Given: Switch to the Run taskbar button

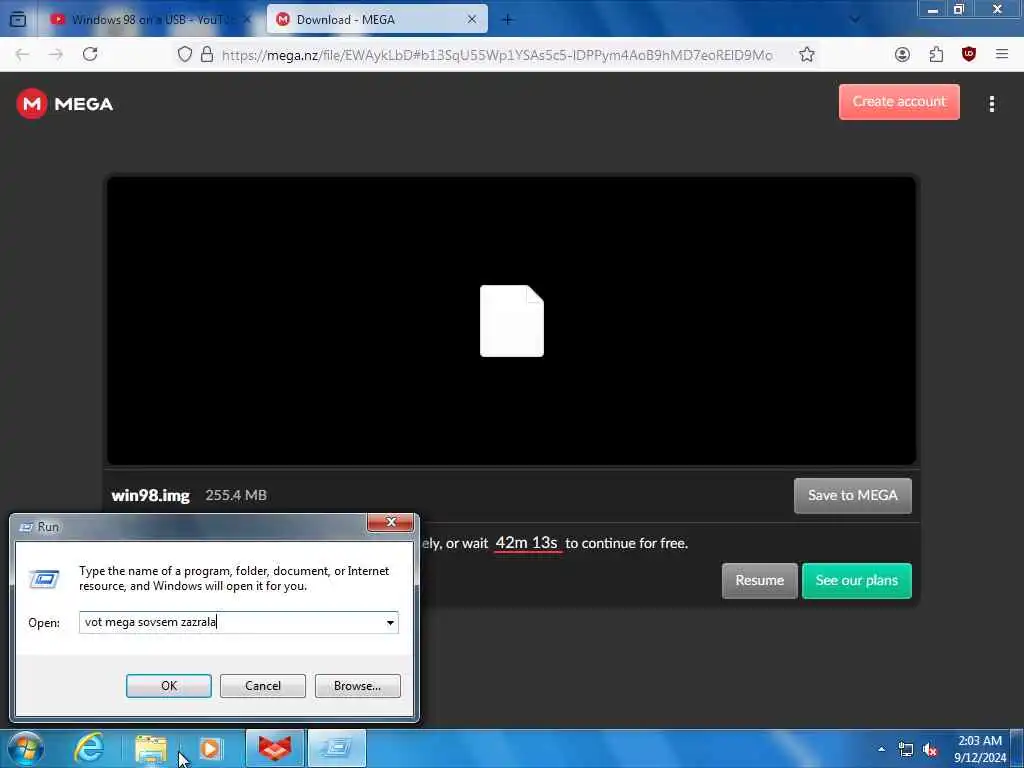Looking at the screenshot, I should 337,748.
